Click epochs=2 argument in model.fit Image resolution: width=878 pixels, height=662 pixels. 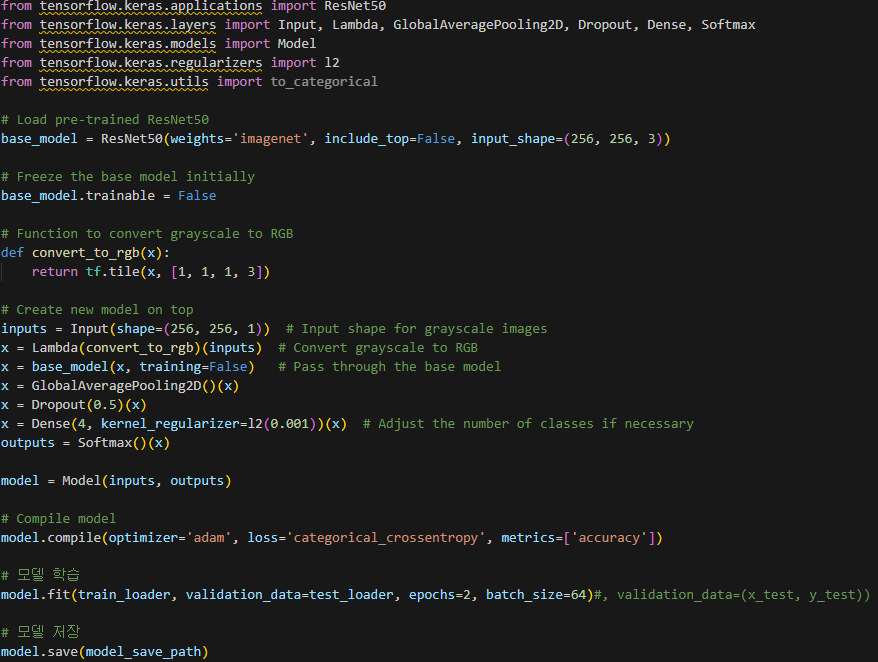(440, 595)
